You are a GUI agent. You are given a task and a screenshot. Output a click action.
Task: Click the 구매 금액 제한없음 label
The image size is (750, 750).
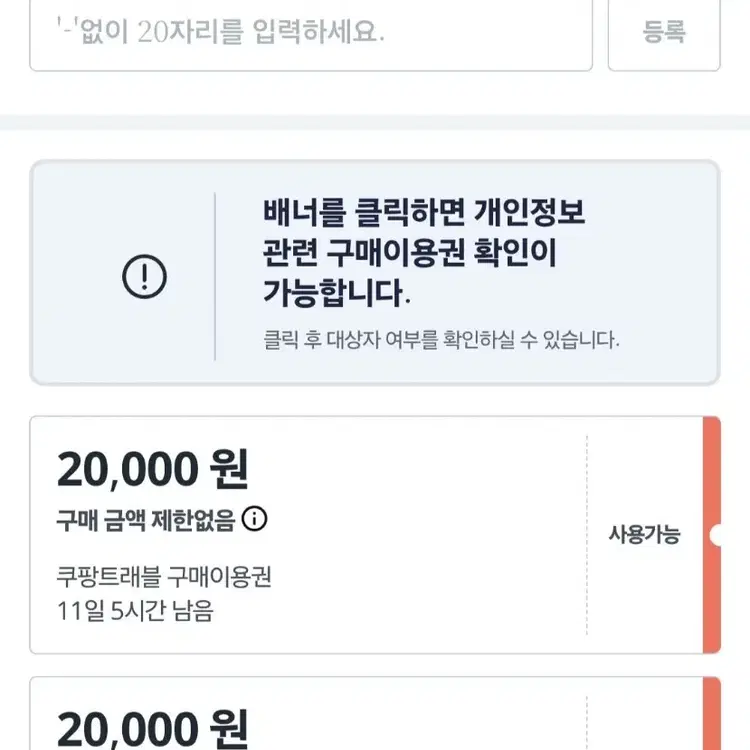click(x=146, y=519)
